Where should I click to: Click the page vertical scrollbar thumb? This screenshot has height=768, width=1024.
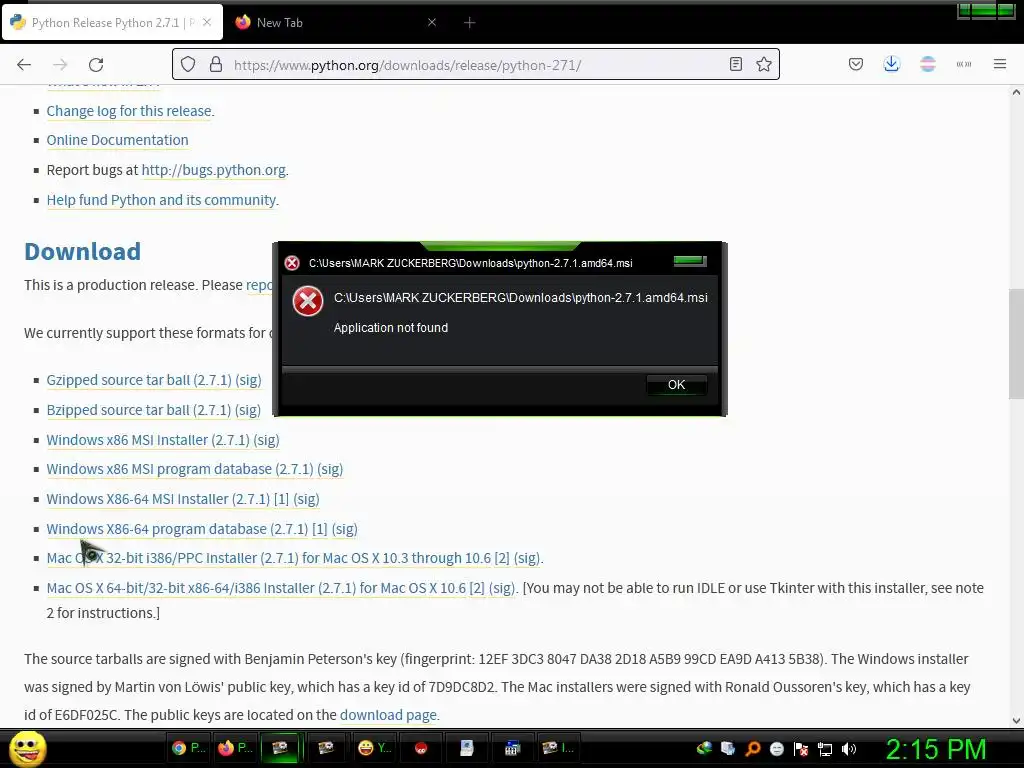[x=1016, y=344]
